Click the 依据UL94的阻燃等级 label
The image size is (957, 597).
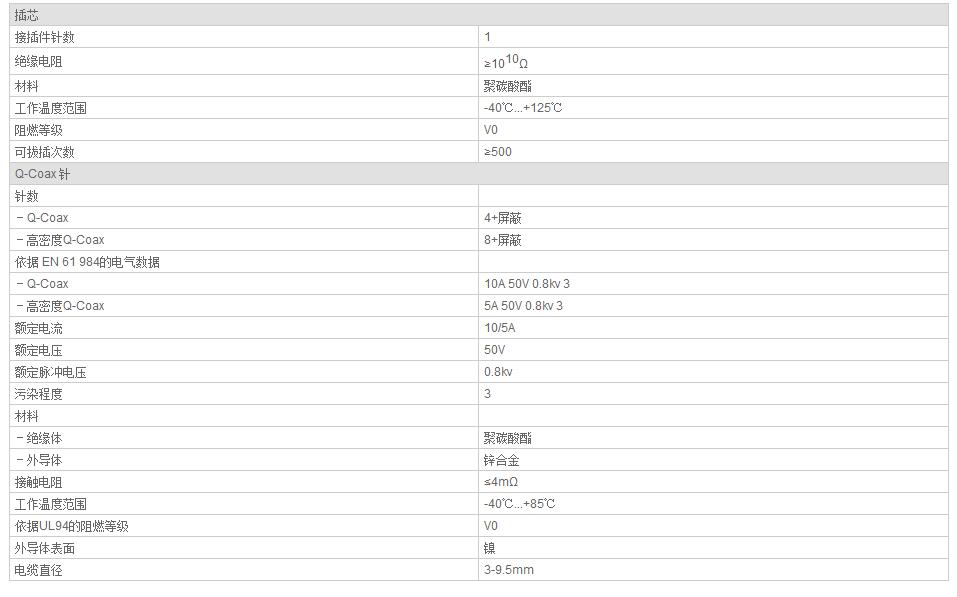(72, 526)
